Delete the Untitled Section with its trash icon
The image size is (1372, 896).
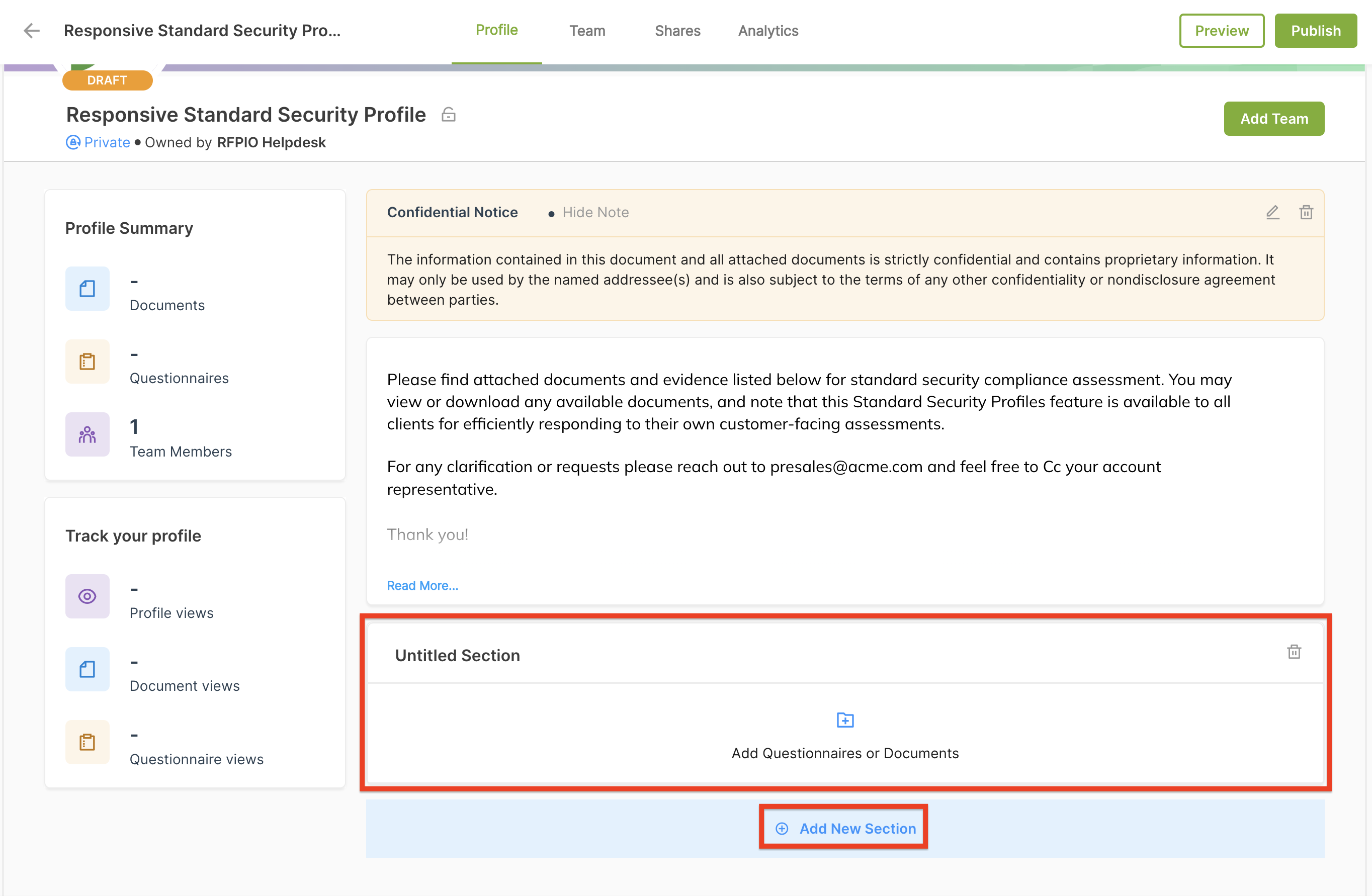[x=1294, y=652]
